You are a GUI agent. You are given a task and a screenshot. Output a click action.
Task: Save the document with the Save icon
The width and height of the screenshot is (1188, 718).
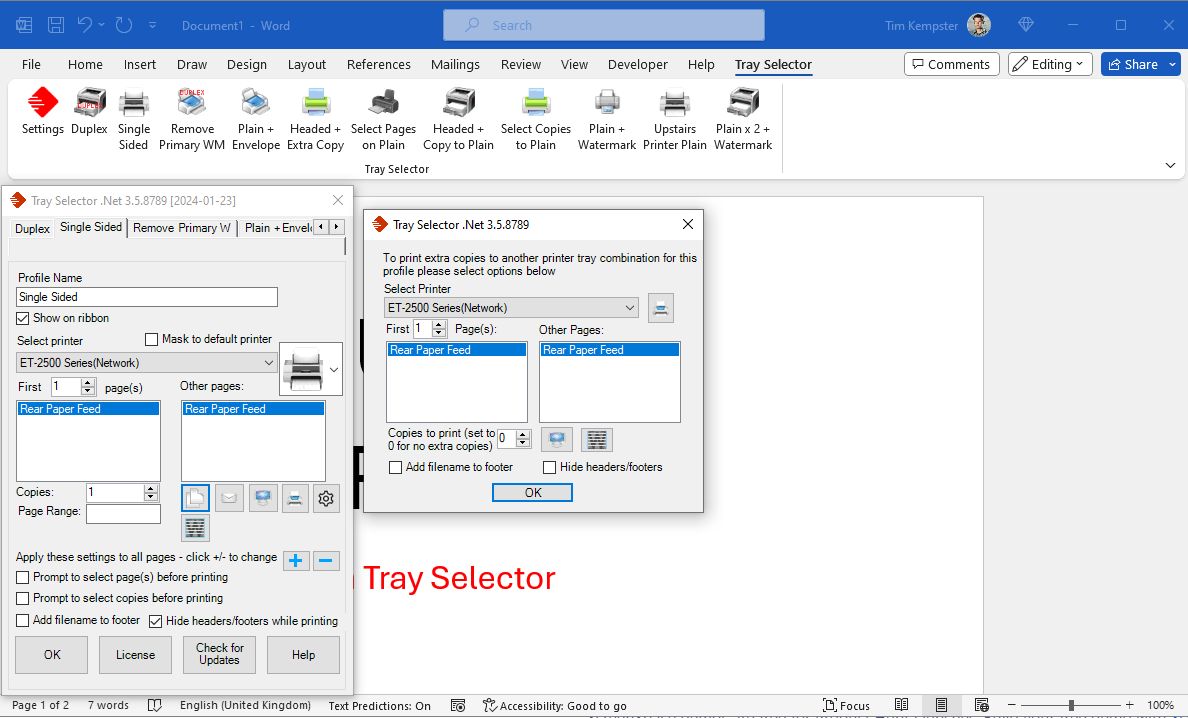56,25
